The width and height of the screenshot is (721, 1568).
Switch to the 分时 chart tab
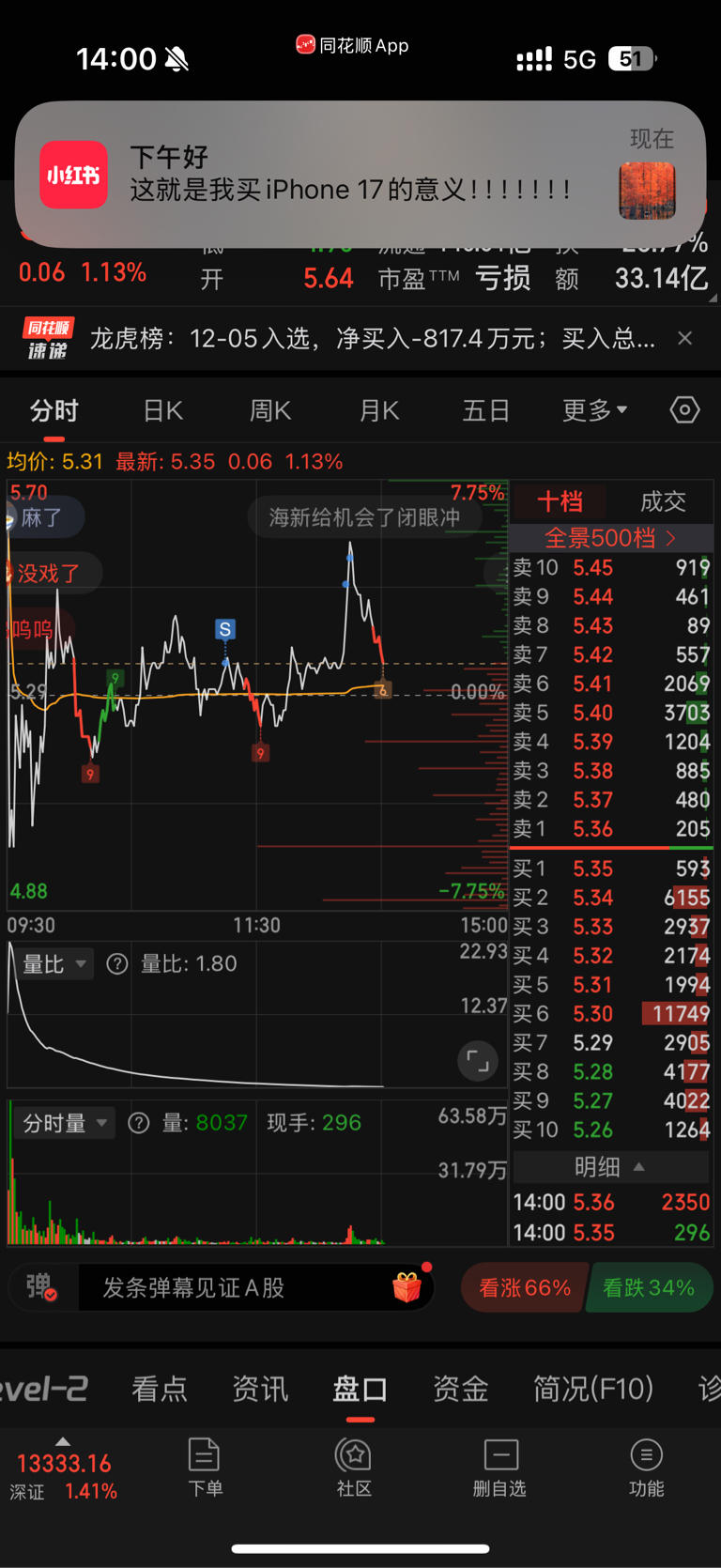coord(54,411)
